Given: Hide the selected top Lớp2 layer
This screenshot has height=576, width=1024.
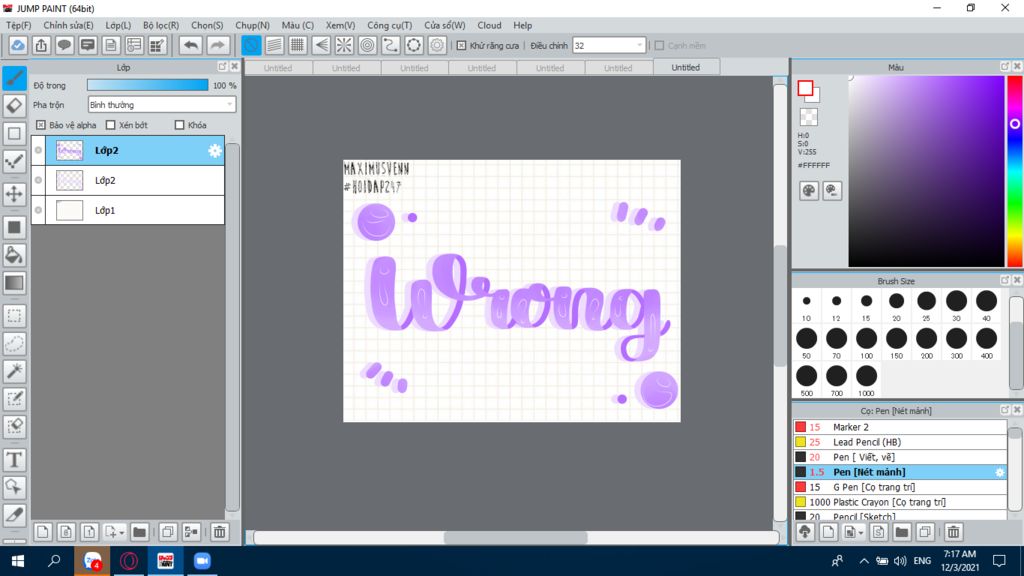Looking at the screenshot, I should click(x=39, y=150).
